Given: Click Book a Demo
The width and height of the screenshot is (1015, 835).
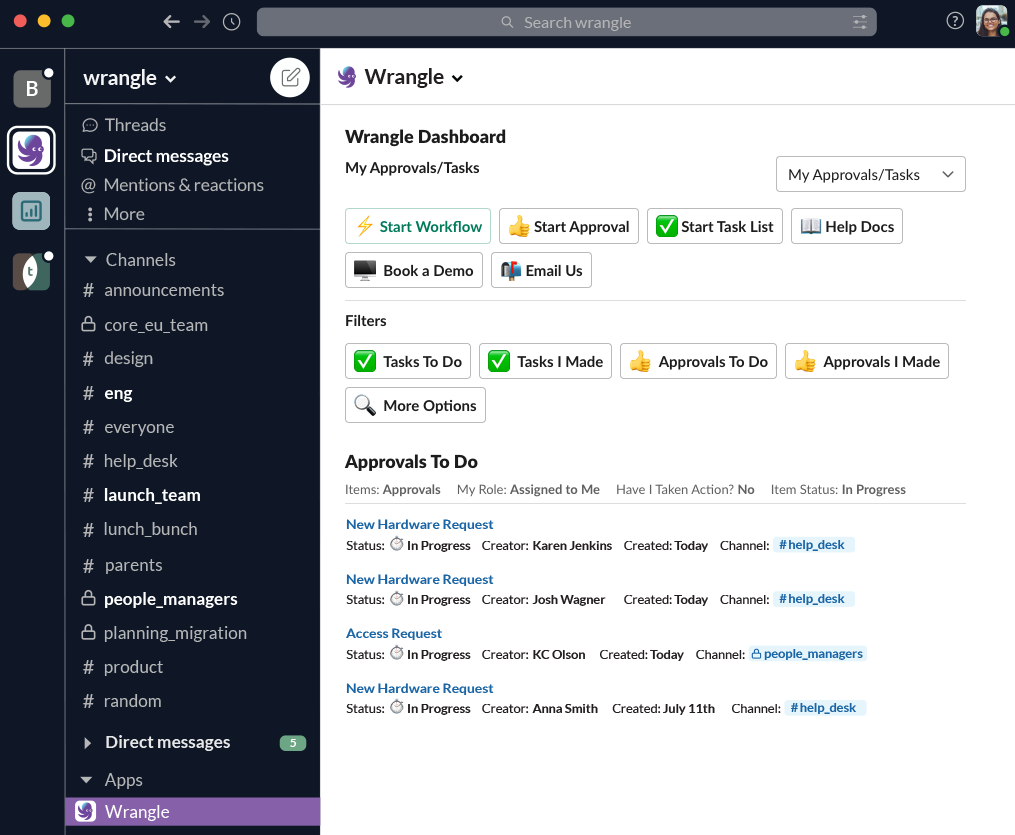Looking at the screenshot, I should [x=414, y=270].
